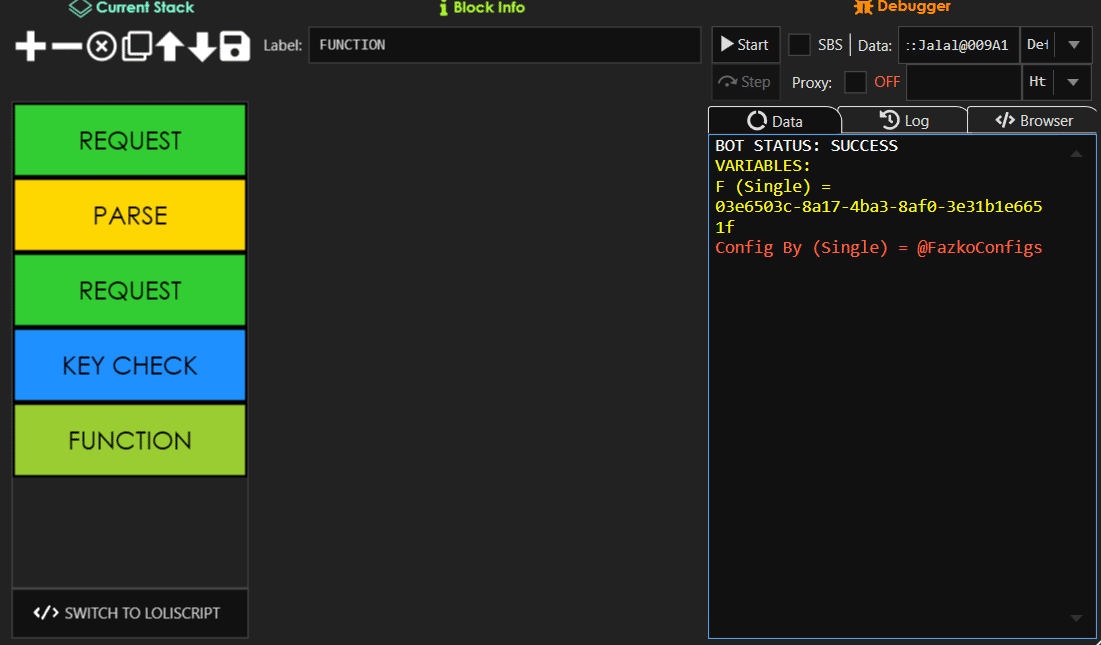Toggle the Proxy checkbox to ON
1101x645 pixels.
point(857,82)
